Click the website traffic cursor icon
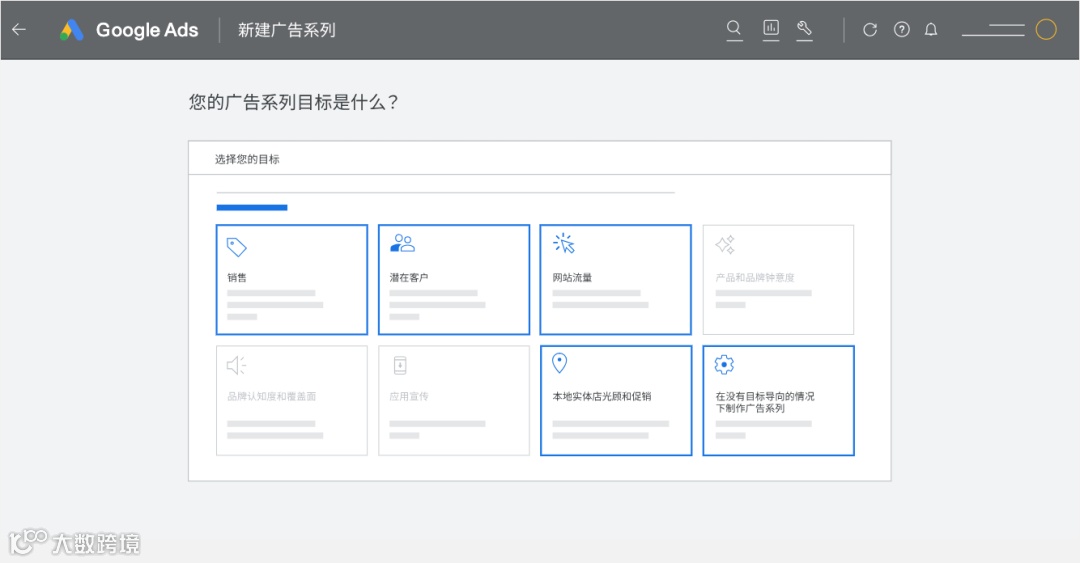 click(x=564, y=243)
